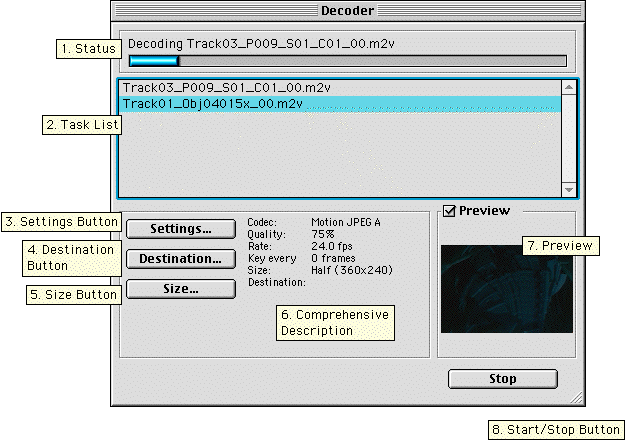628x442 pixels.
Task: Click the 'Motion JPEG A' codec value
Action: [x=346, y=222]
